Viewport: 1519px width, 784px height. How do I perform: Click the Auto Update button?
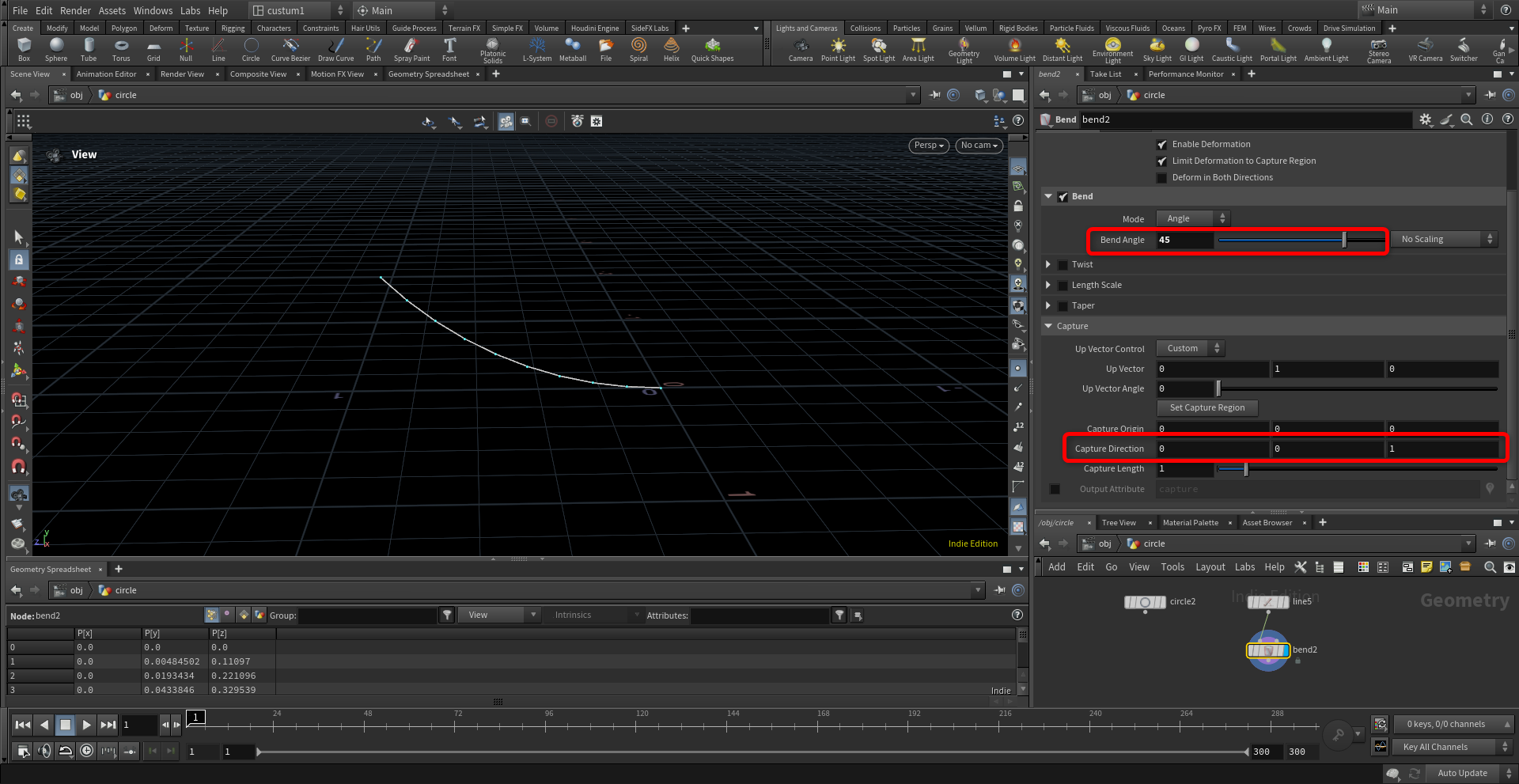pyautogui.click(x=1461, y=773)
